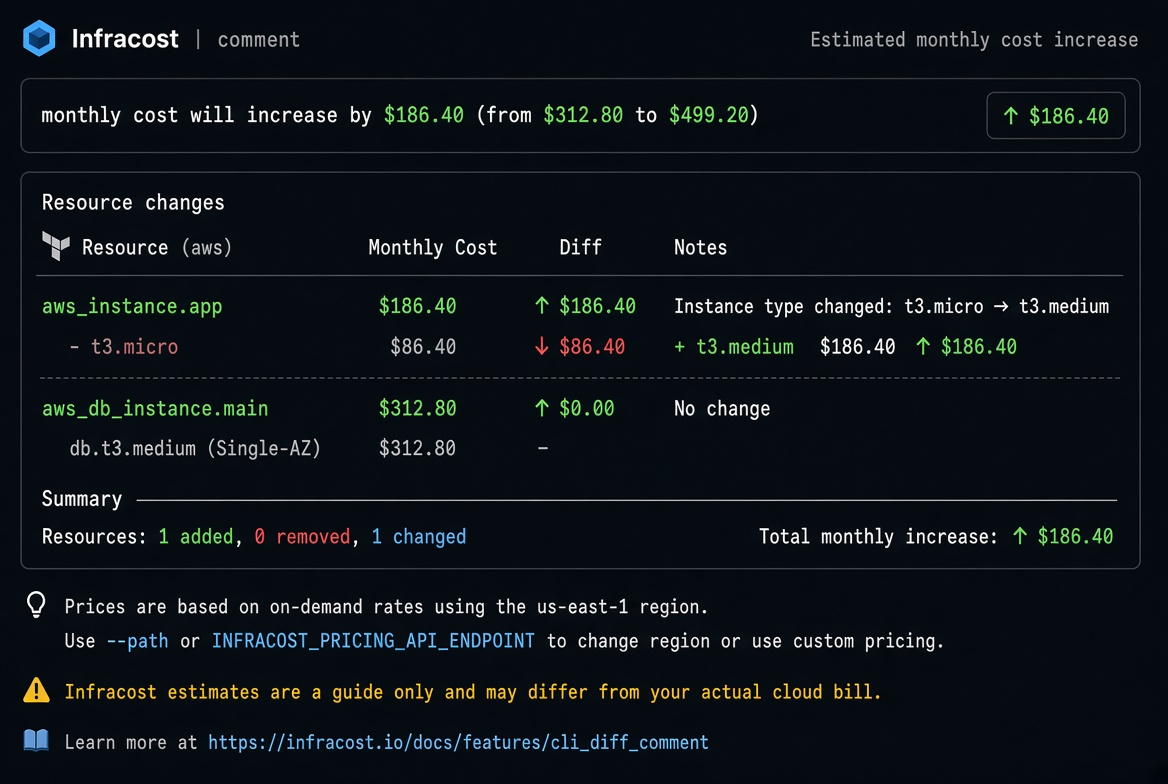Click the yellow warning triangle icon
1168x784 pixels.
click(x=36, y=691)
